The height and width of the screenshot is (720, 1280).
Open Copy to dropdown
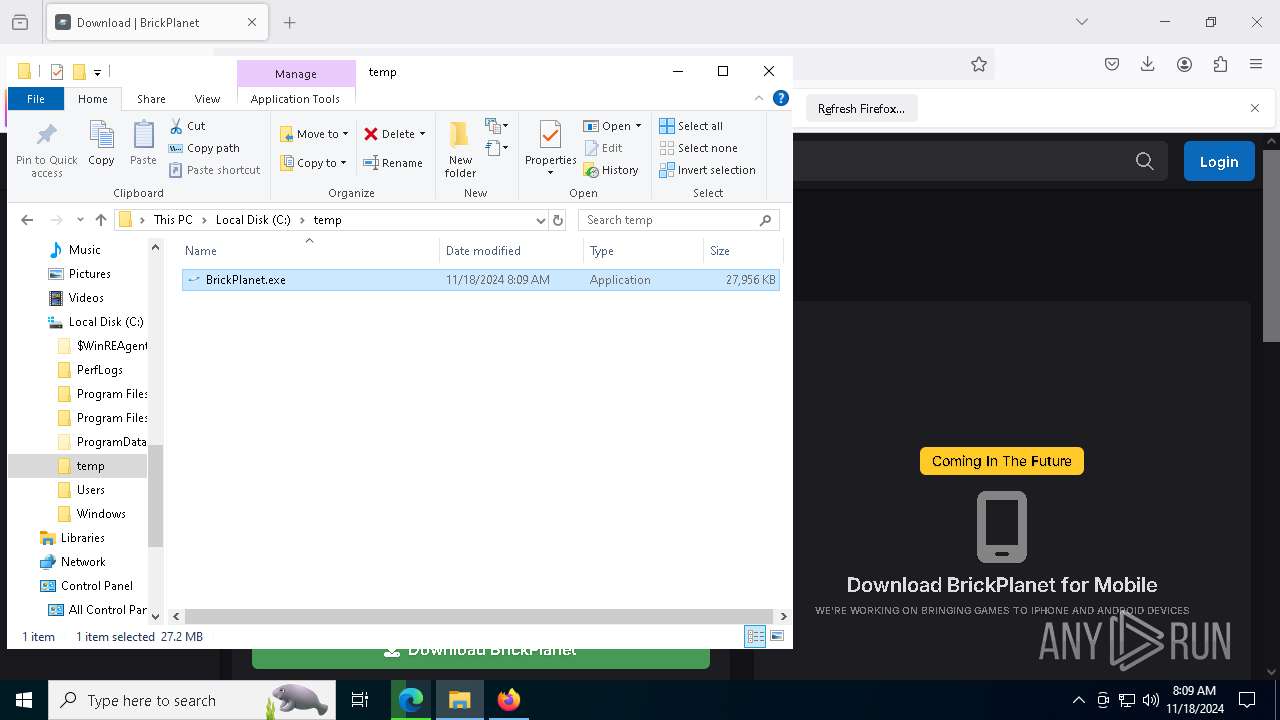pos(314,163)
